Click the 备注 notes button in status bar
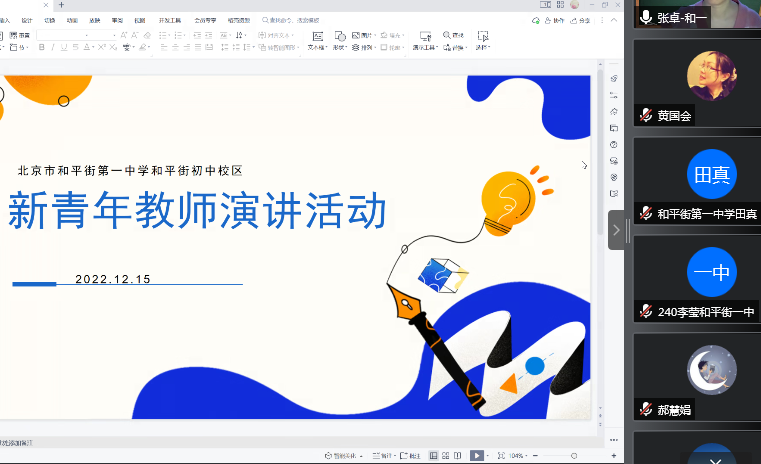Viewport: 761px width, 464px height. pos(410,456)
